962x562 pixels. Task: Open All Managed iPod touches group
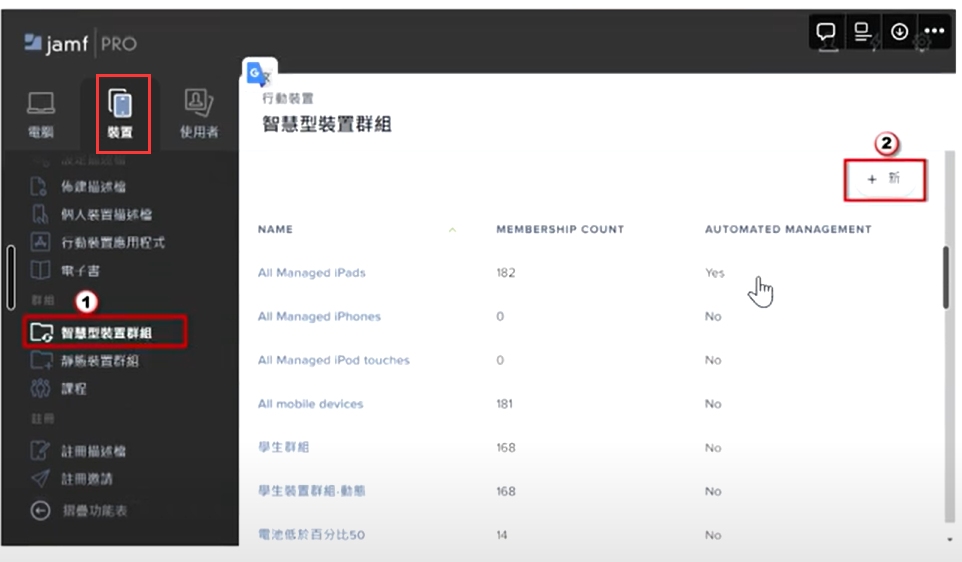click(334, 360)
